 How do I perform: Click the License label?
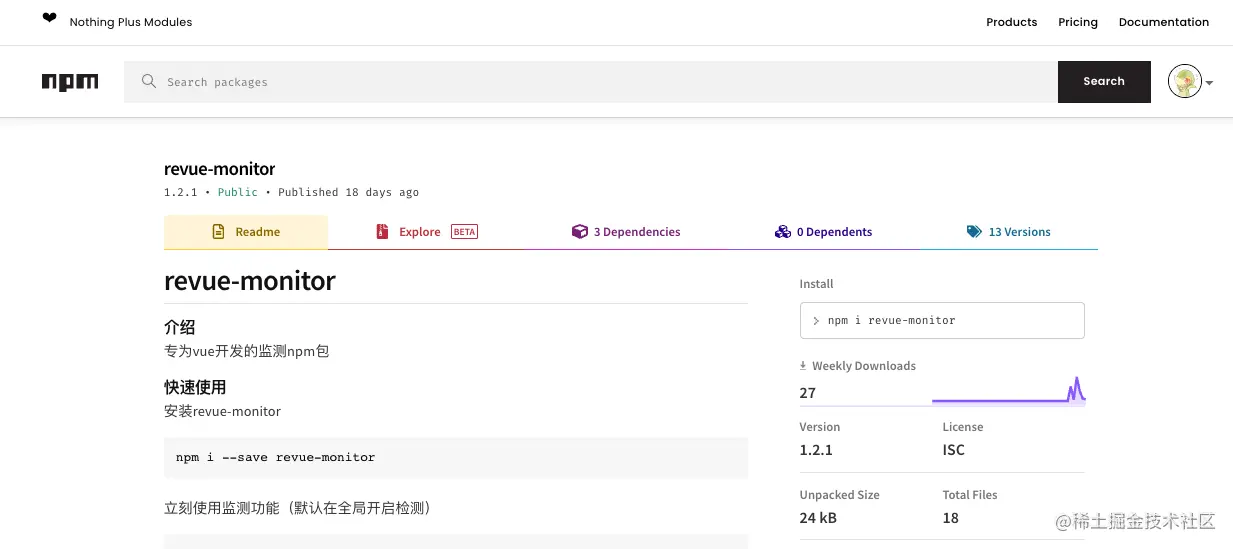click(963, 427)
